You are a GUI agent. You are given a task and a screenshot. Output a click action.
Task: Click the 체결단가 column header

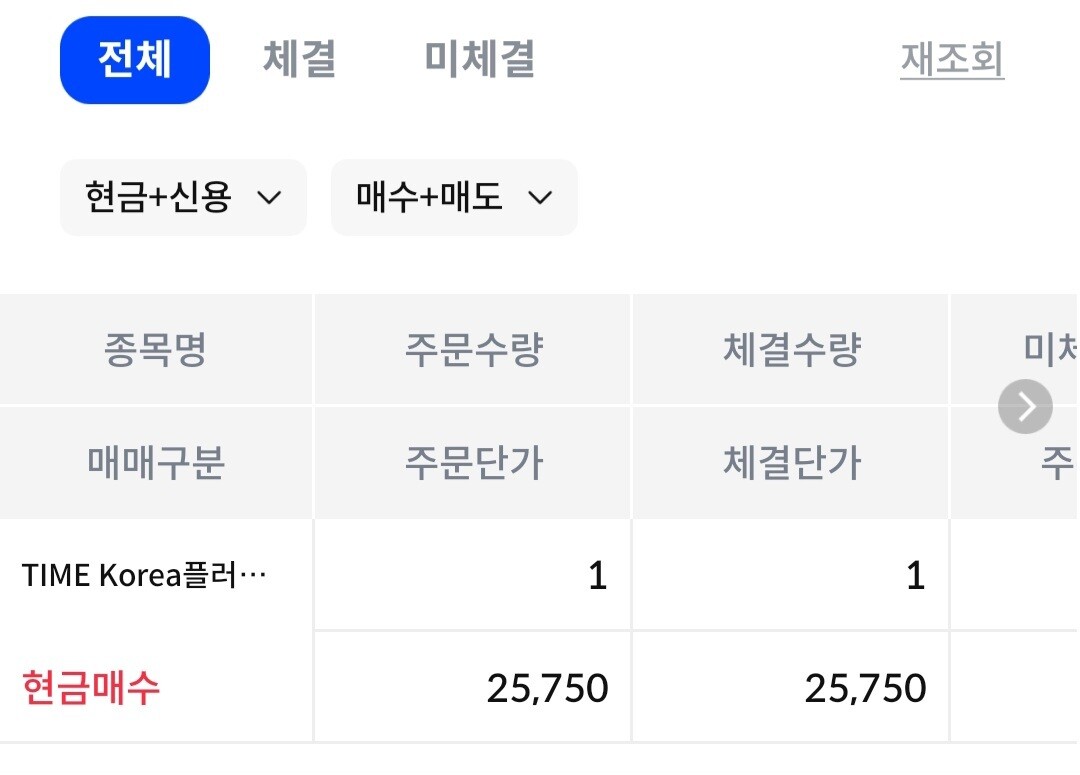click(791, 463)
